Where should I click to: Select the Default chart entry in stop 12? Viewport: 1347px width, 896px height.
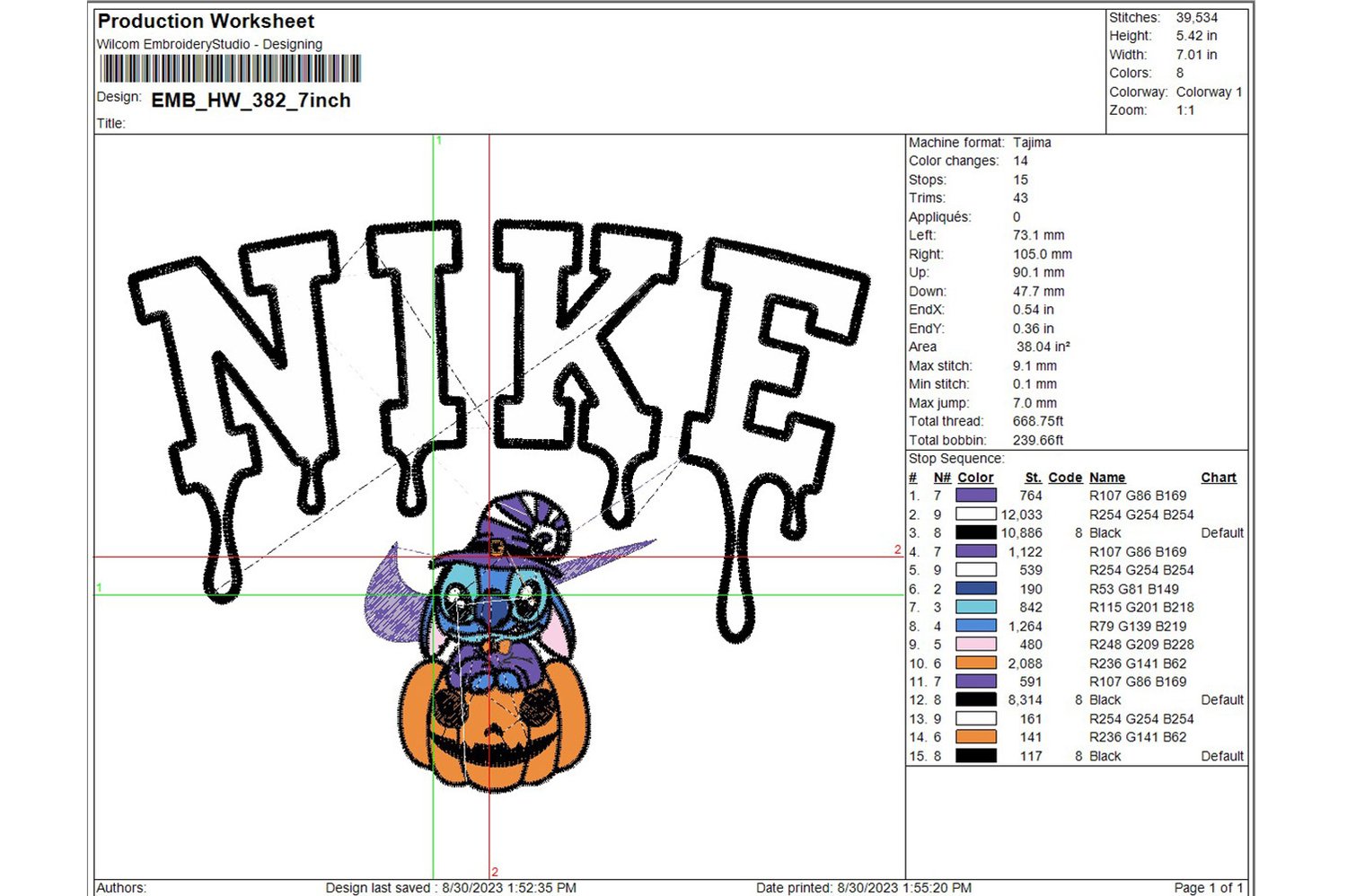1222,699
